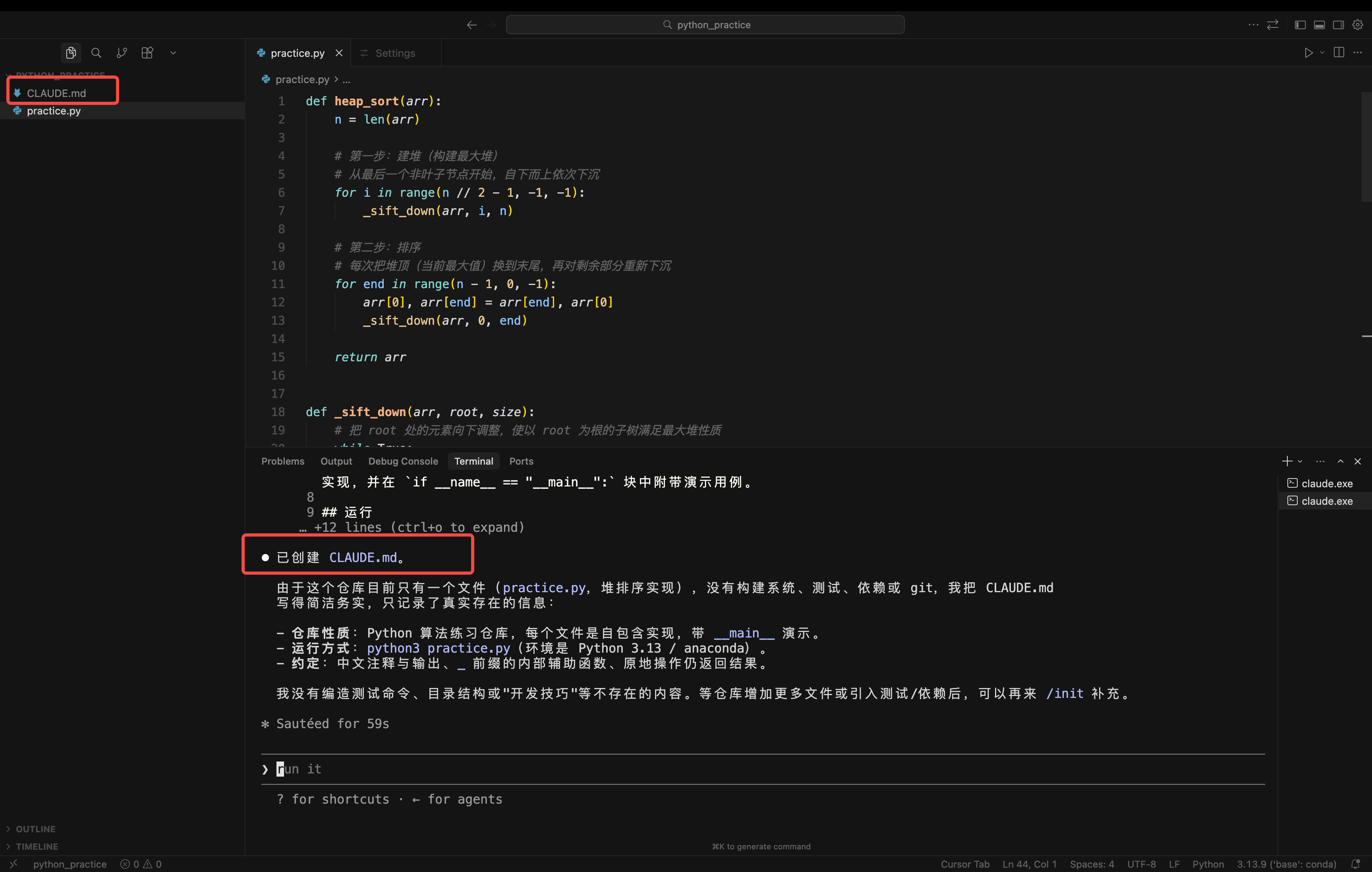Expand the sidebar views chevron dropdown
Screen dimensions: 1372x872
pyautogui.click(x=173, y=53)
